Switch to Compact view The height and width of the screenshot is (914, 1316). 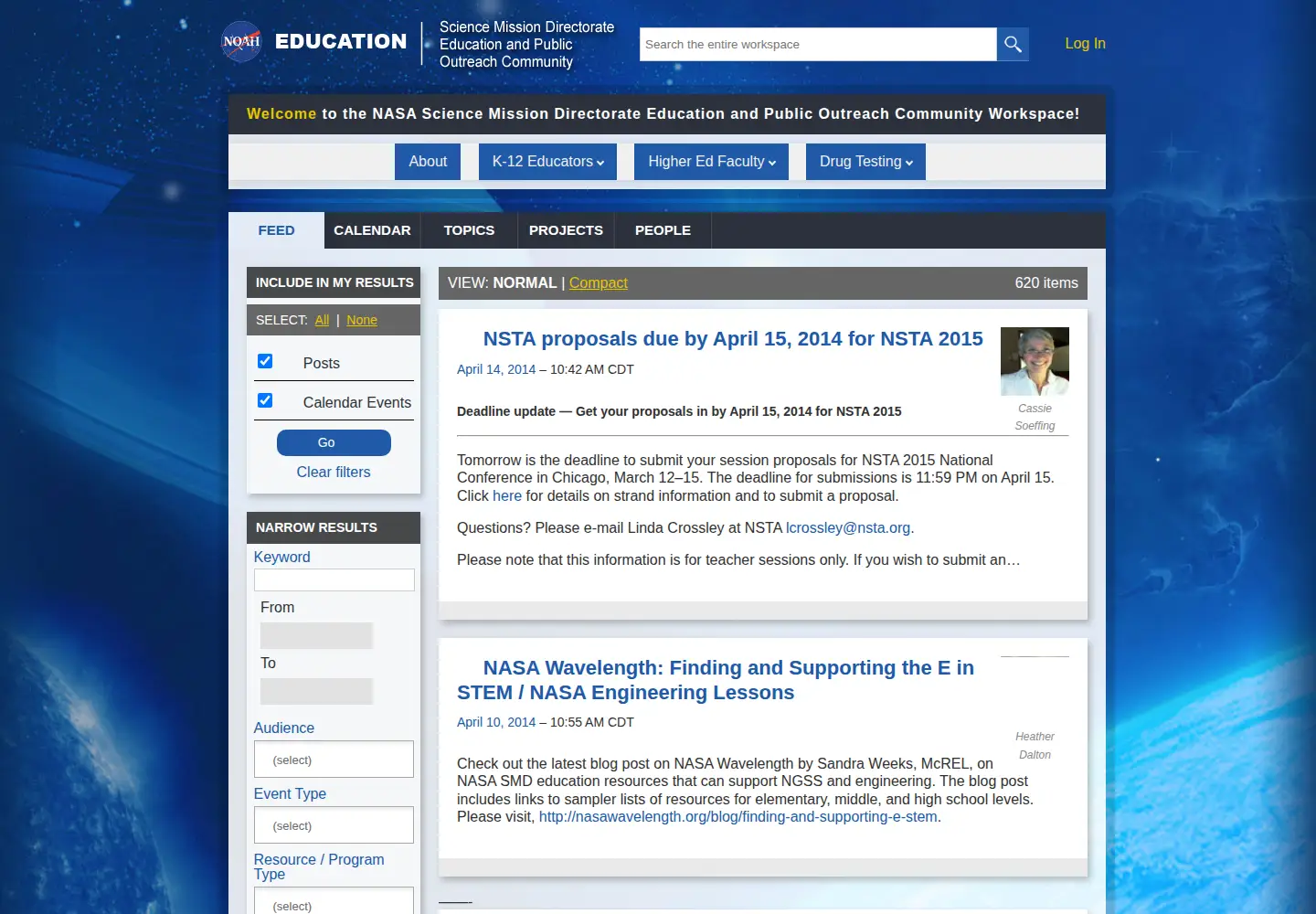click(x=599, y=282)
